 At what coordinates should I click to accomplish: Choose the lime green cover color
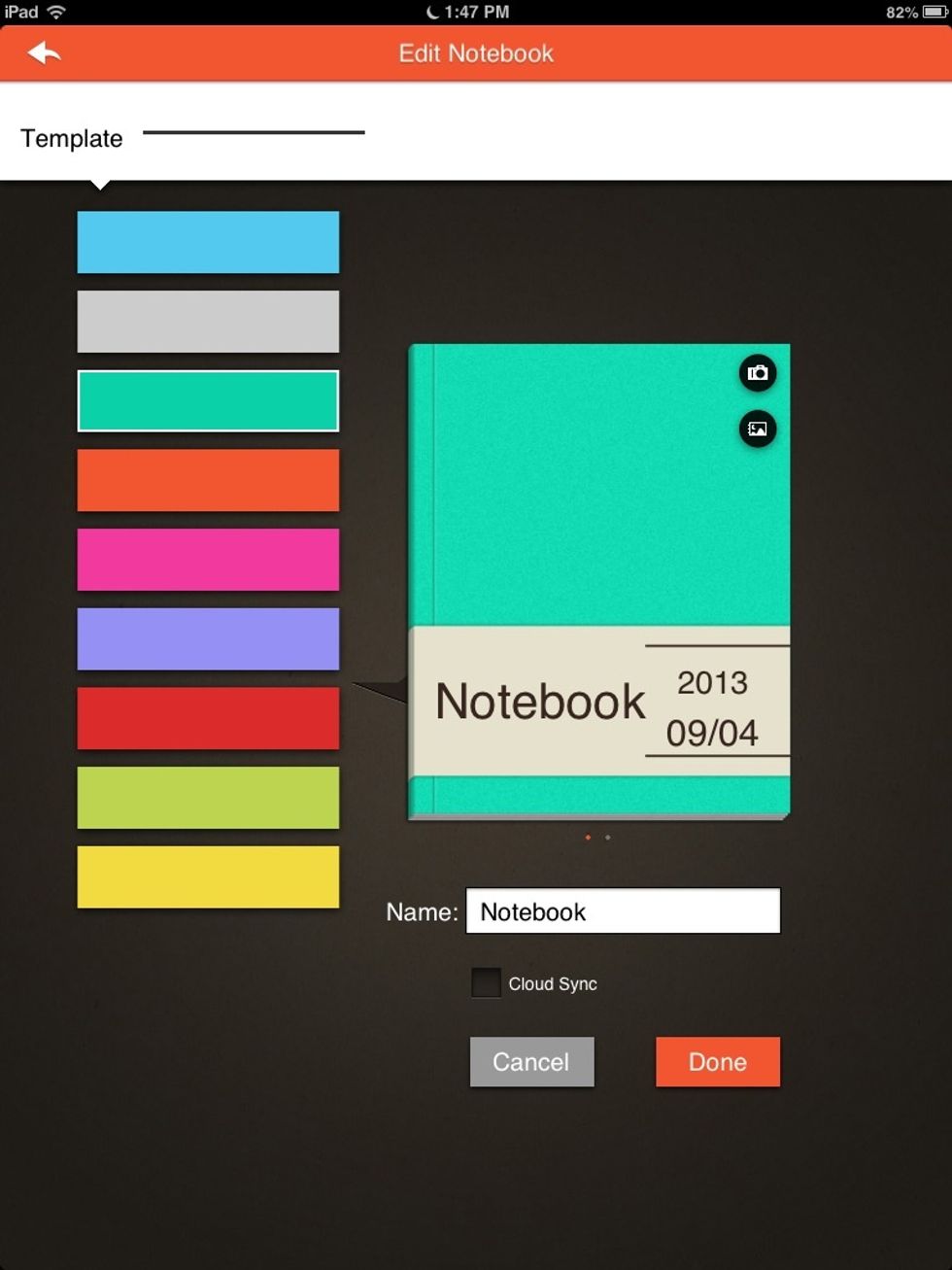click(x=208, y=798)
